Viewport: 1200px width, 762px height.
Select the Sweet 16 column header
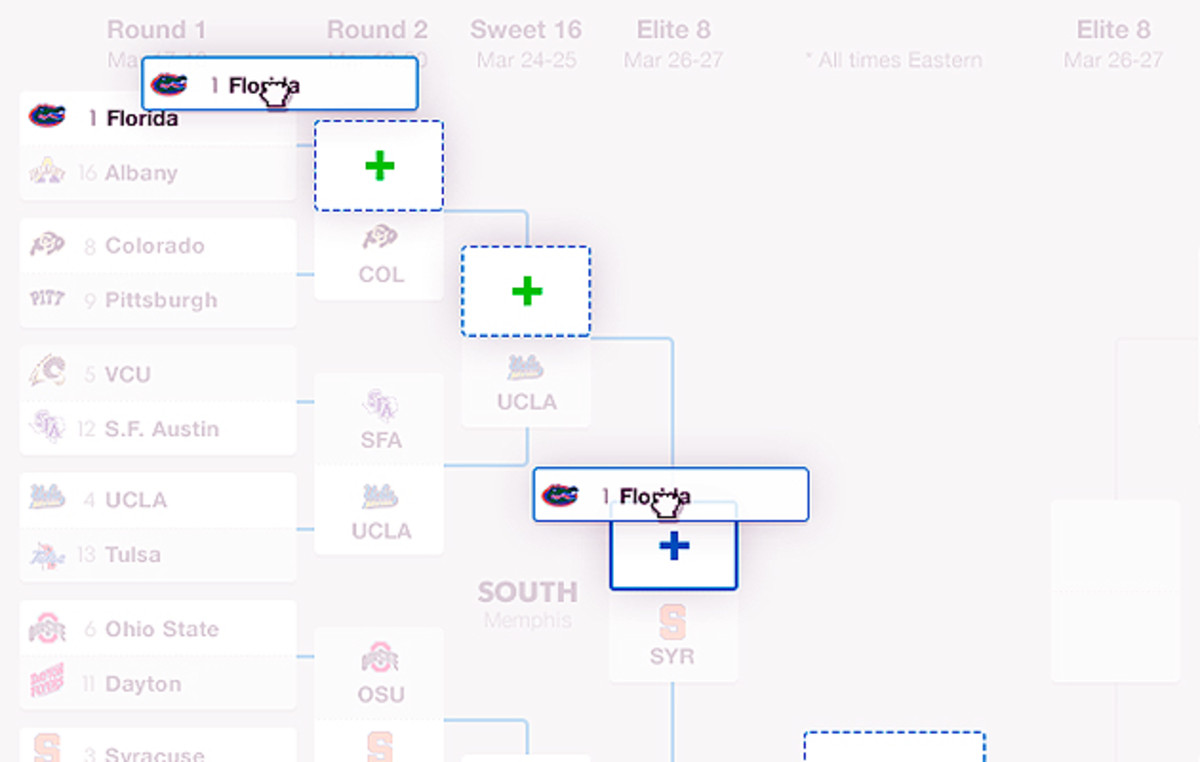526,29
